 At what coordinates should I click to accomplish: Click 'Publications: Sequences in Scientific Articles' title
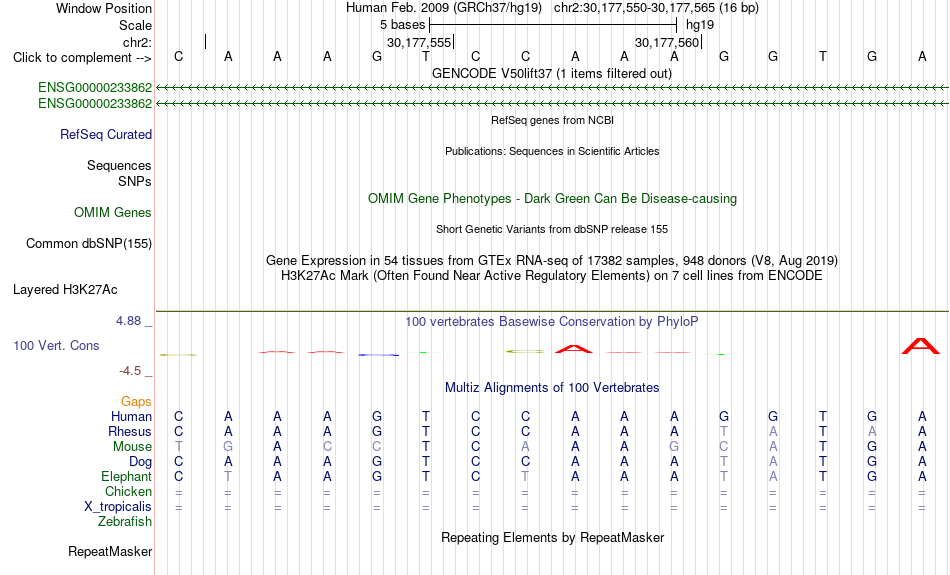(552, 151)
